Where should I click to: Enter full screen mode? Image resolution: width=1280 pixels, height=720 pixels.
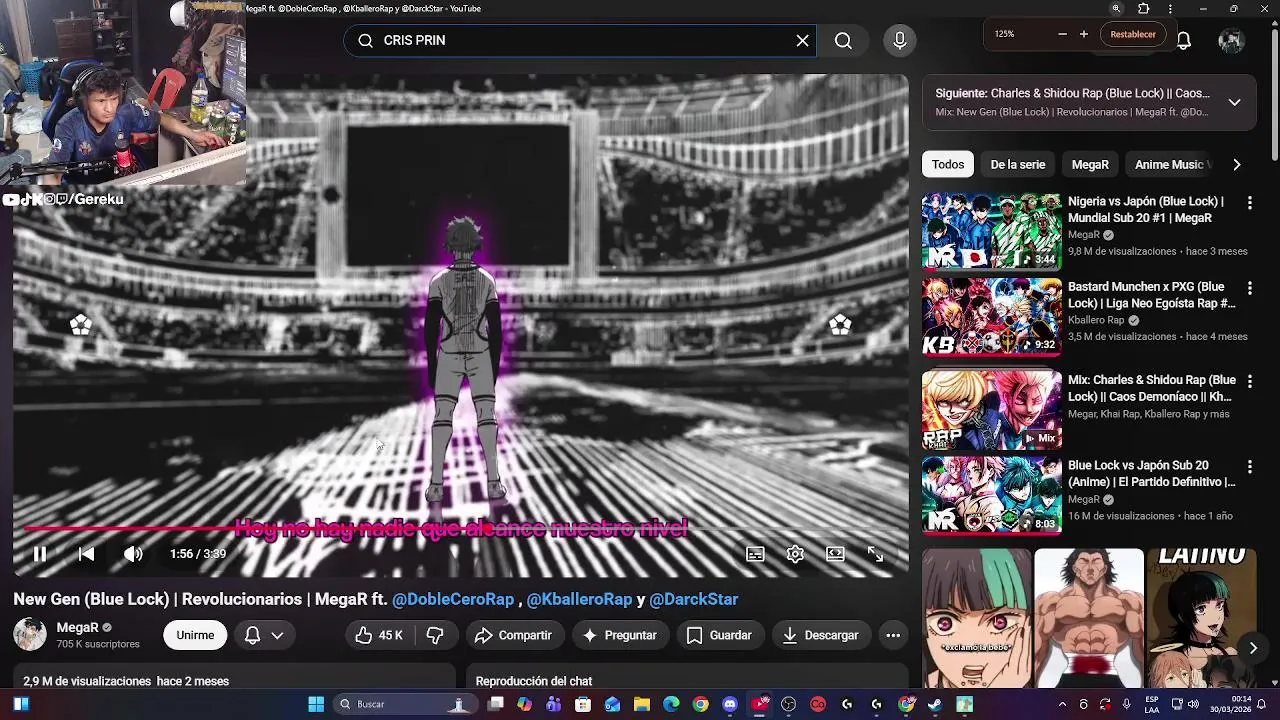coord(875,554)
